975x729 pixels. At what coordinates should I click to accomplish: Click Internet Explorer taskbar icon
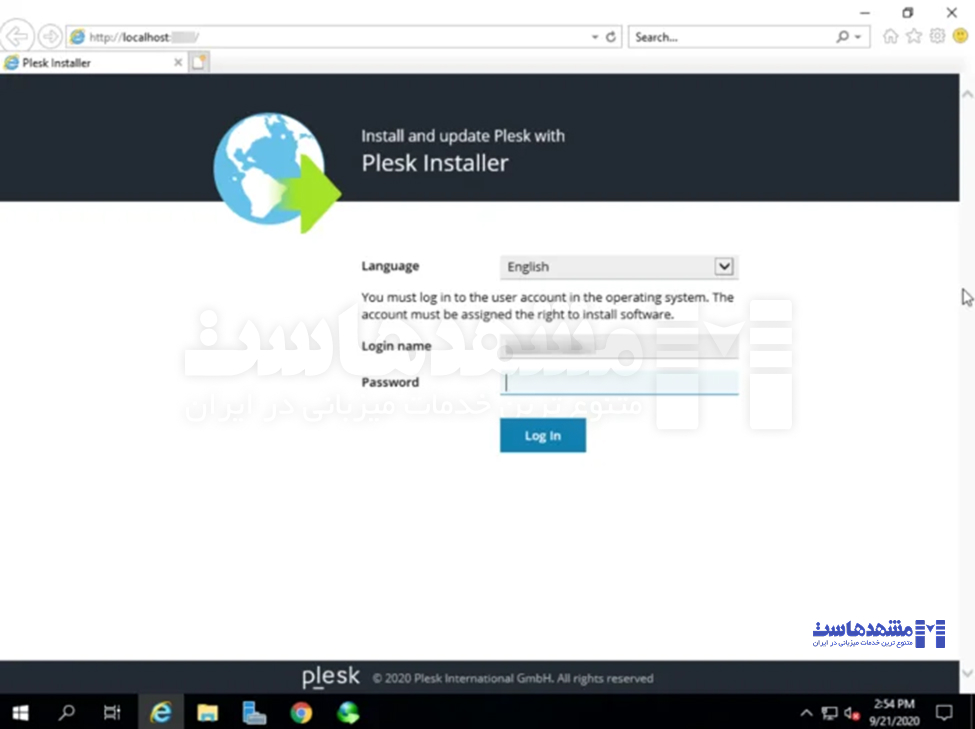(160, 712)
